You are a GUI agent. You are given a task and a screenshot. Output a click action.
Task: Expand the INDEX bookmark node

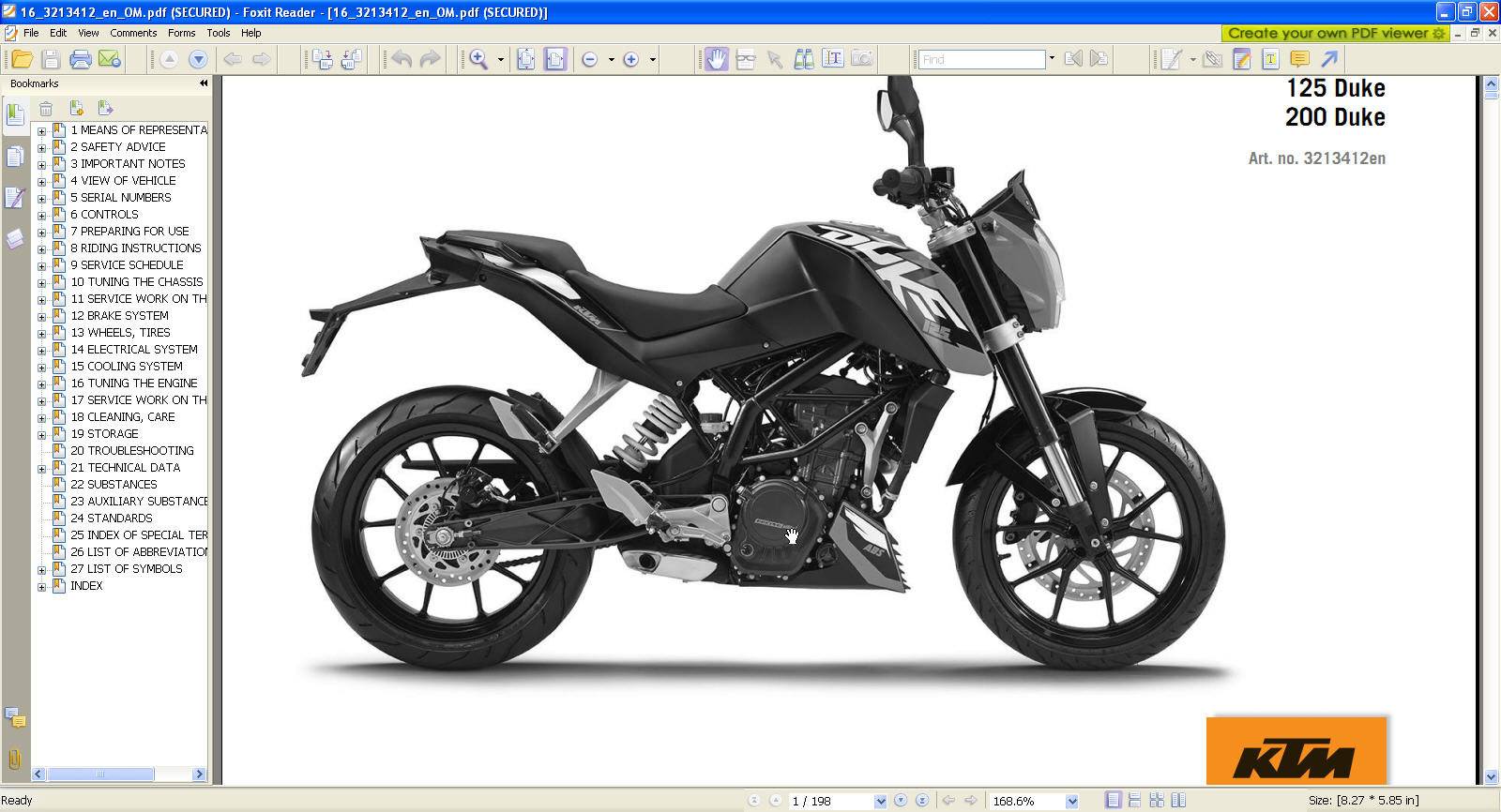41,587
